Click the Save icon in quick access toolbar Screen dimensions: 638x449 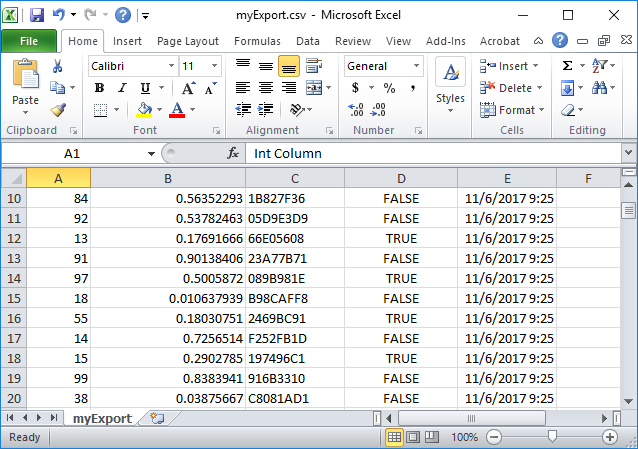click(x=37, y=15)
